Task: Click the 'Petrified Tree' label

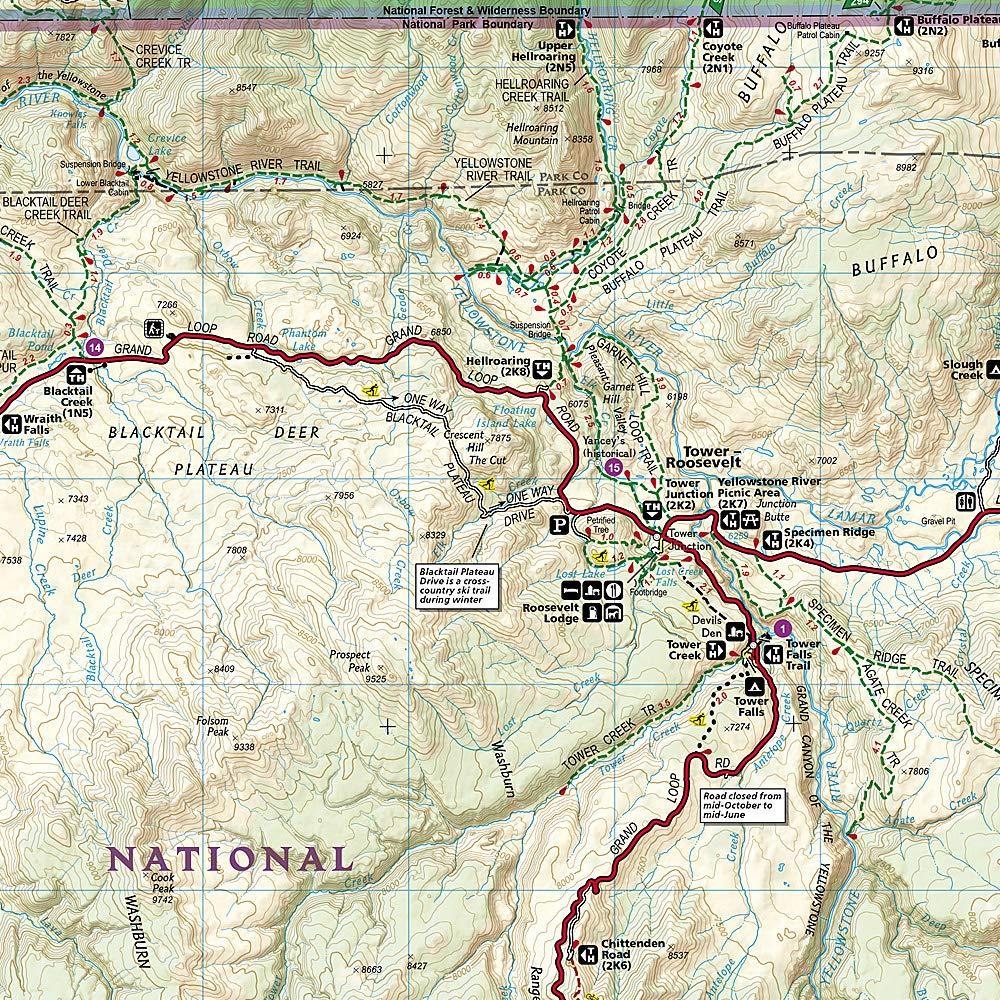Action: click(601, 525)
